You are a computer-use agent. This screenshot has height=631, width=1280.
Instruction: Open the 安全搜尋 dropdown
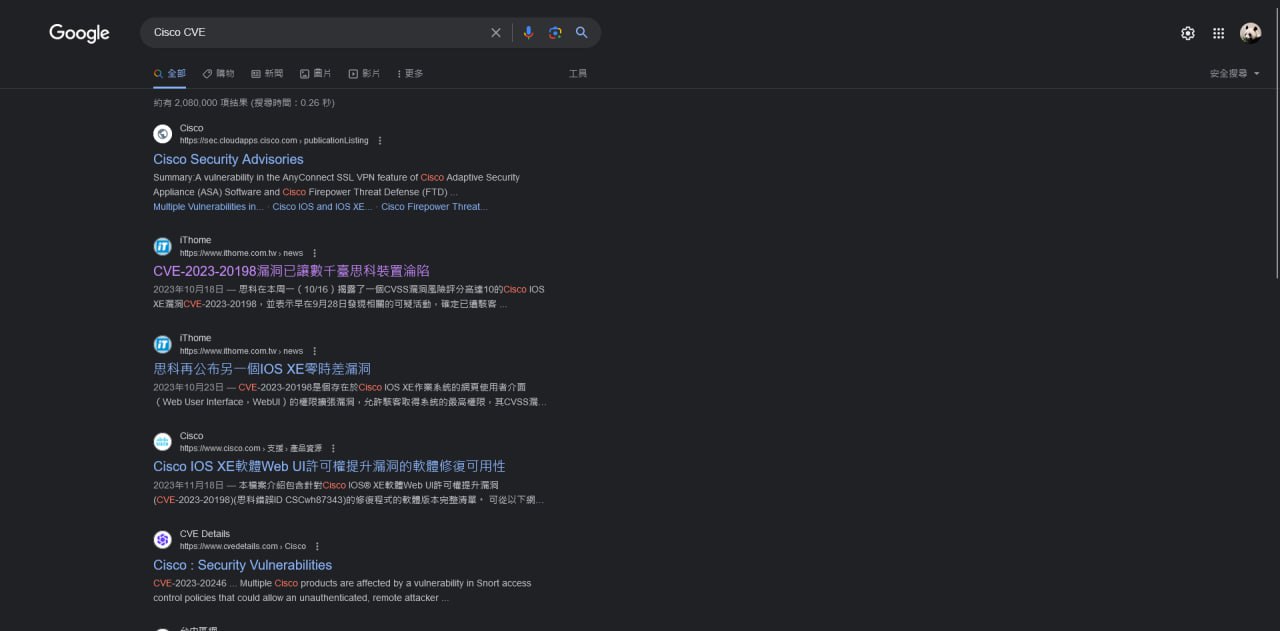[x=1235, y=73]
